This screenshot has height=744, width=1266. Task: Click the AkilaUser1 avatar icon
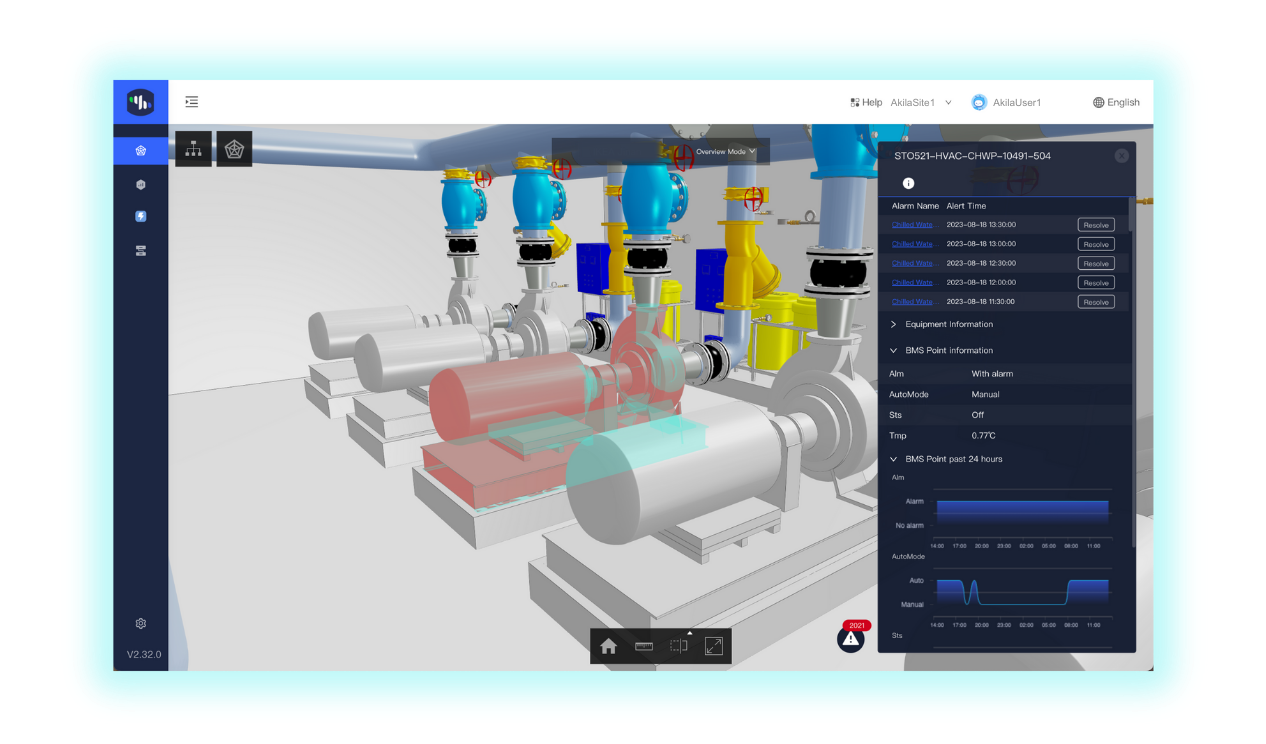tap(979, 102)
